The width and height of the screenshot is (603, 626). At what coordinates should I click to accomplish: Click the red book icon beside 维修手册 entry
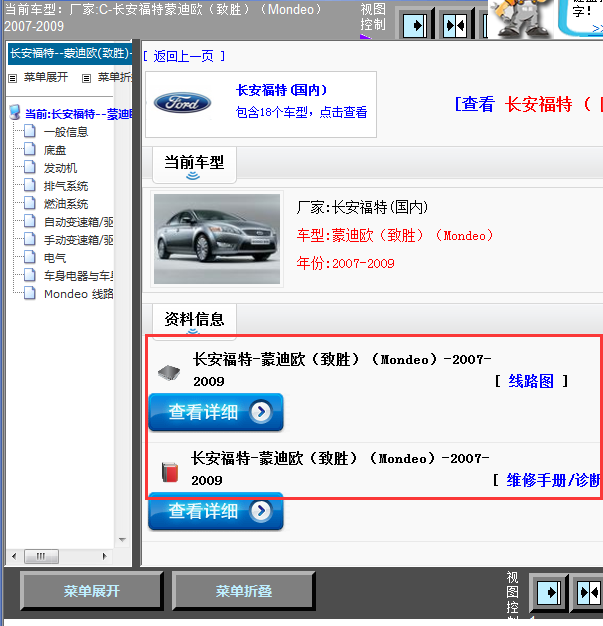[170, 472]
